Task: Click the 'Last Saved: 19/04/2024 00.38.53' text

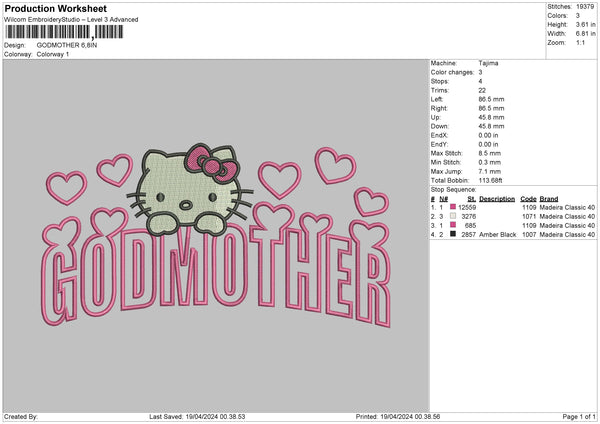Action: click(x=197, y=416)
